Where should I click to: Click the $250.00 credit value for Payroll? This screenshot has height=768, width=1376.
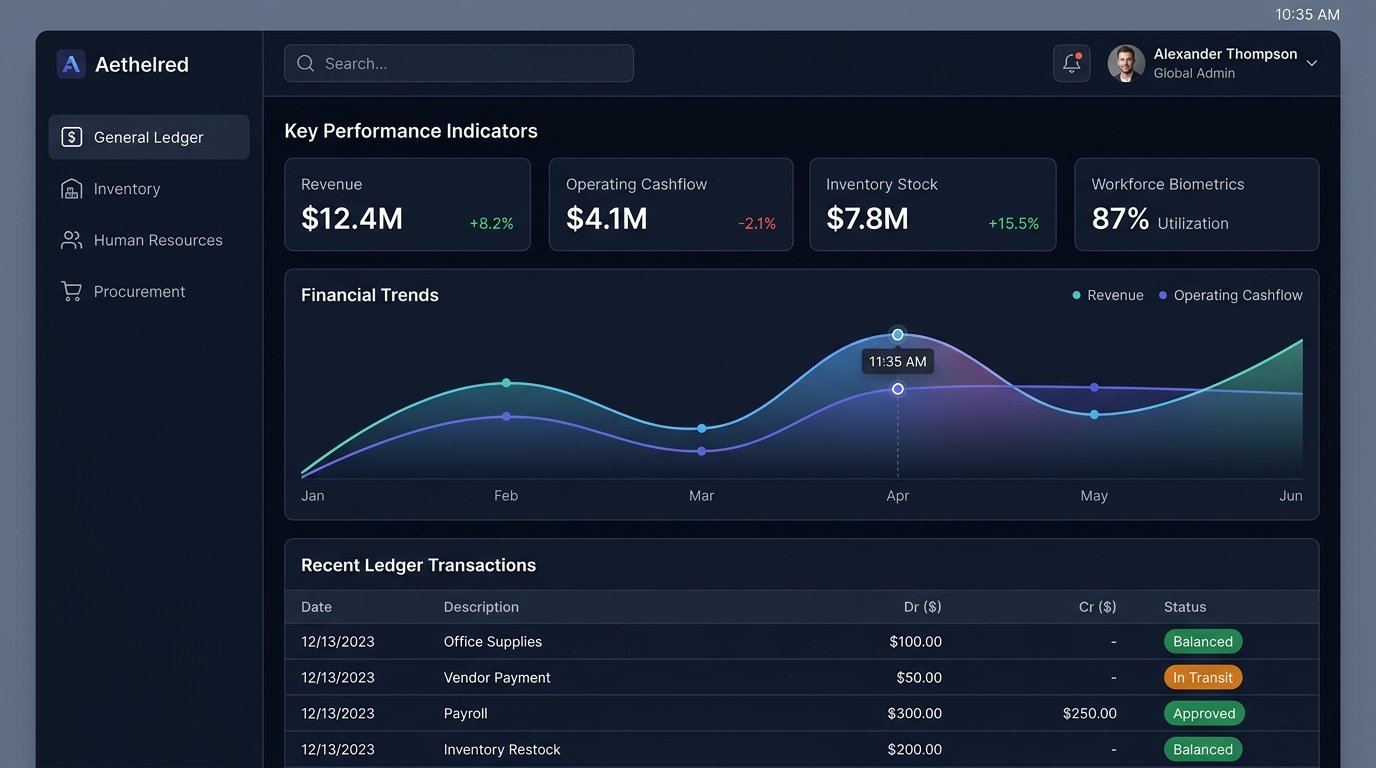click(x=1090, y=714)
